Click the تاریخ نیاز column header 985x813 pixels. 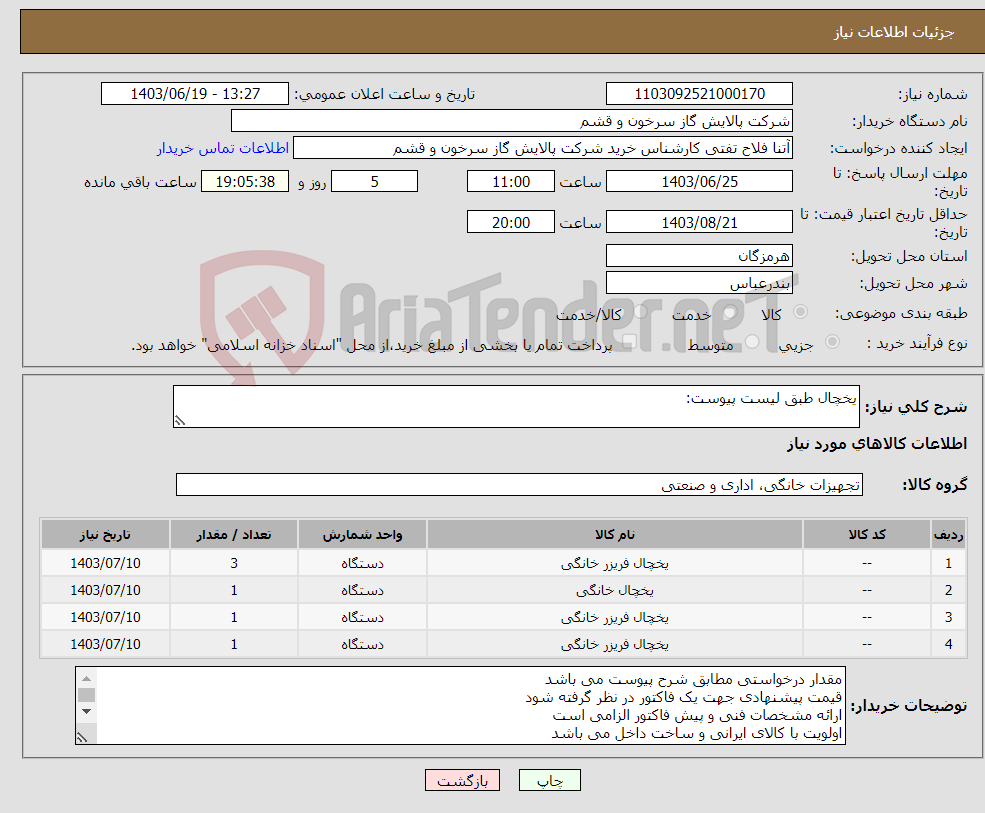pos(105,534)
